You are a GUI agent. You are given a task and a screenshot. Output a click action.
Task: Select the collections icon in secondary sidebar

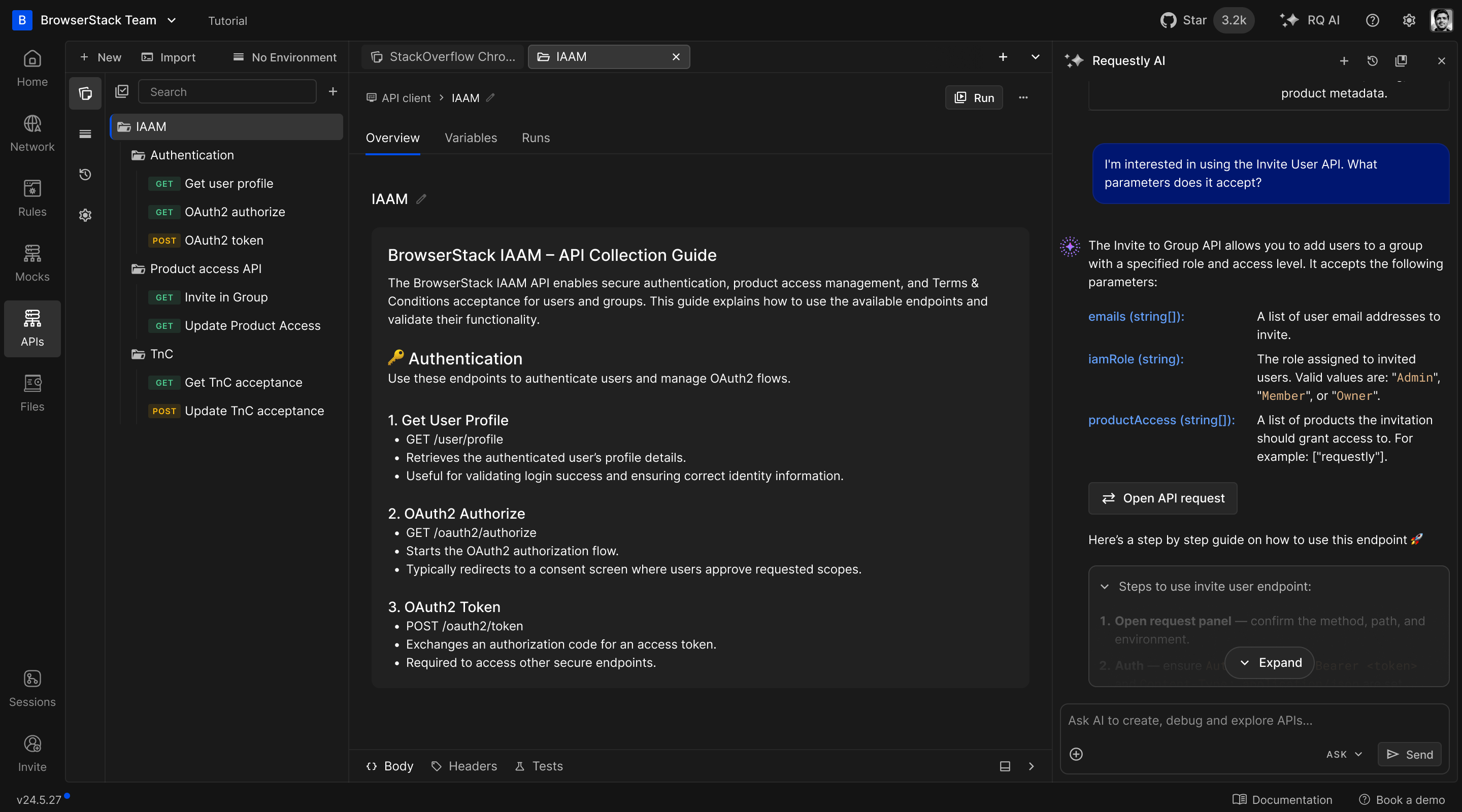click(x=85, y=93)
